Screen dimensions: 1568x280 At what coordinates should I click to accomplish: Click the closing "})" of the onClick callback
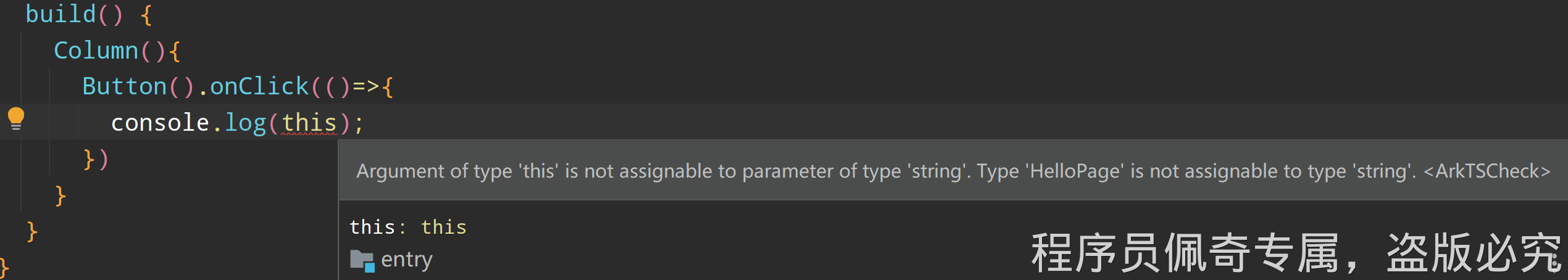(96, 159)
